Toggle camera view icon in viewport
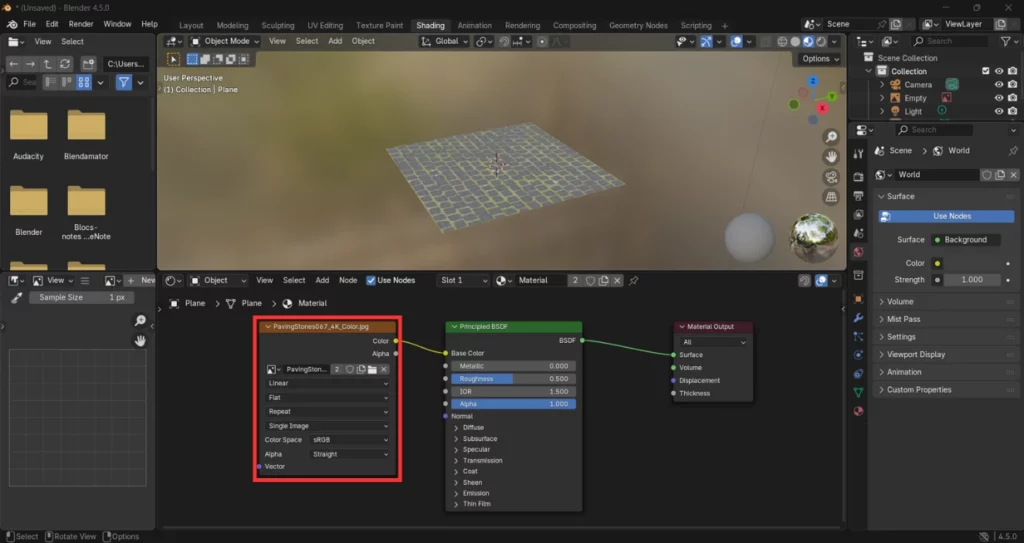 click(x=831, y=177)
